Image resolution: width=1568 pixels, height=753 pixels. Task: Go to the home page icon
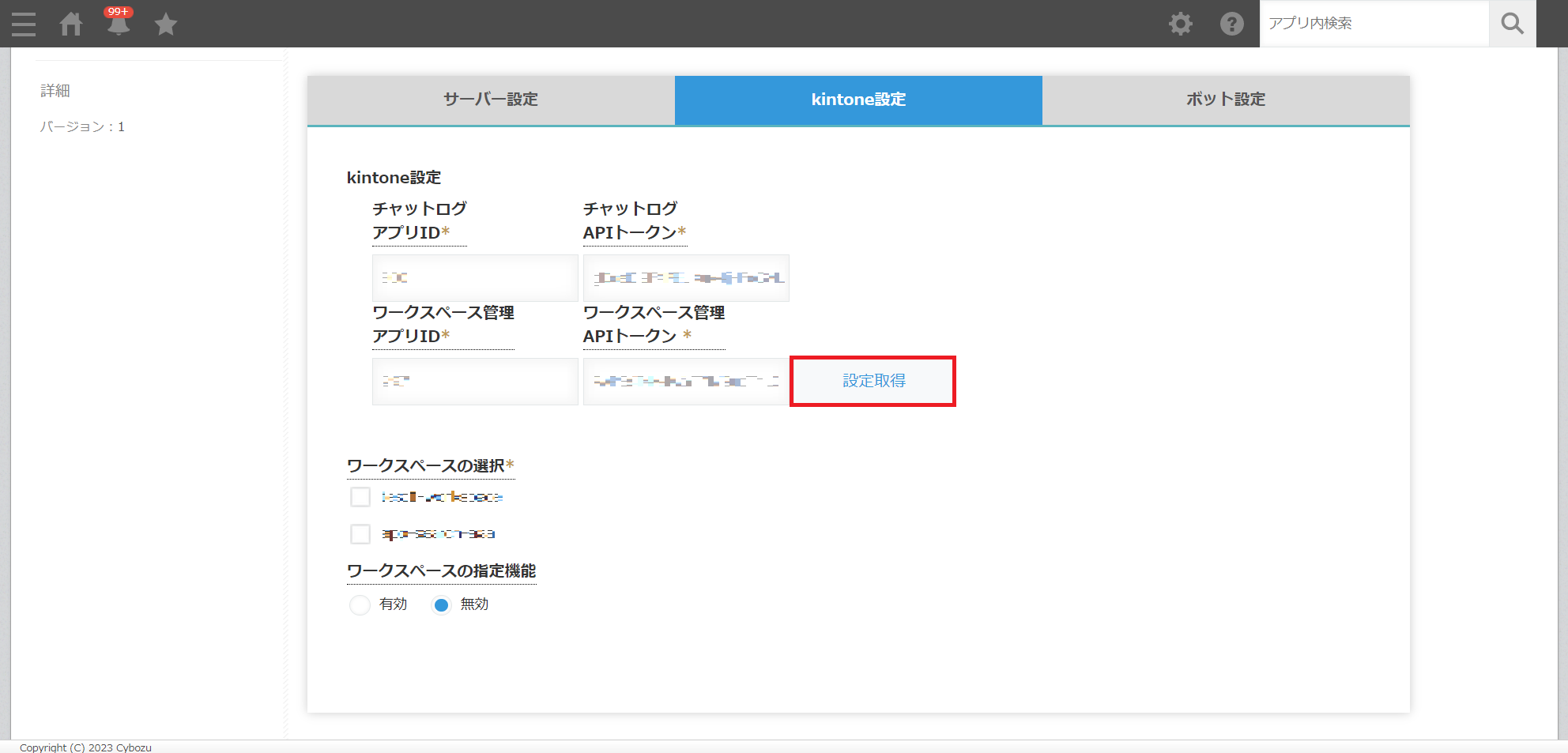tap(71, 24)
